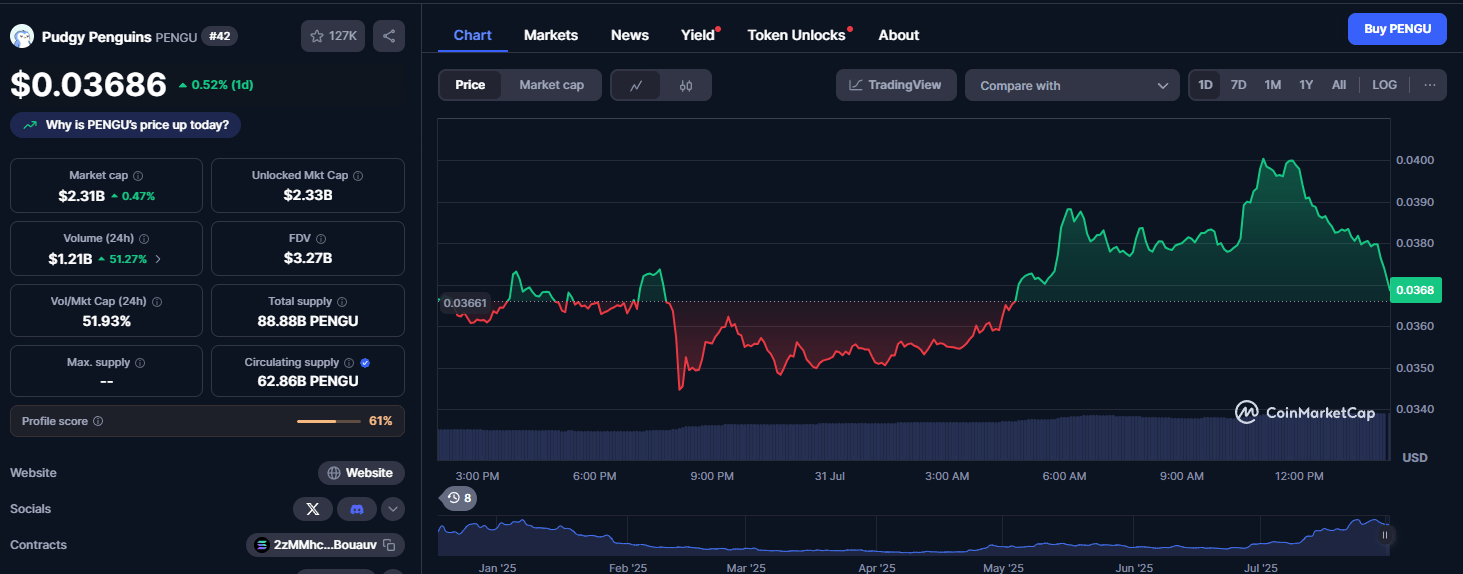Open the share icon button
Image resolution: width=1463 pixels, height=574 pixels.
click(x=389, y=36)
